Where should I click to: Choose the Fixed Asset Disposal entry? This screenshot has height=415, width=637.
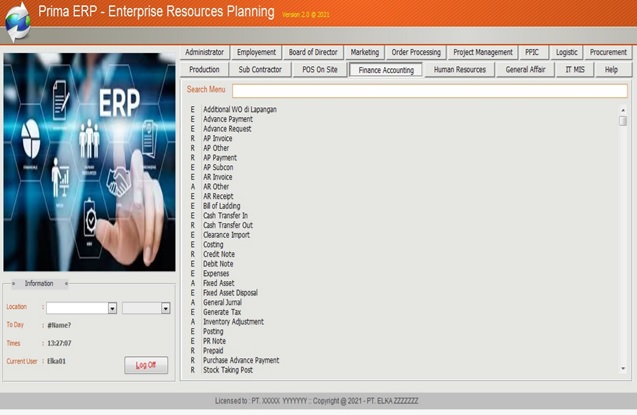point(230,293)
